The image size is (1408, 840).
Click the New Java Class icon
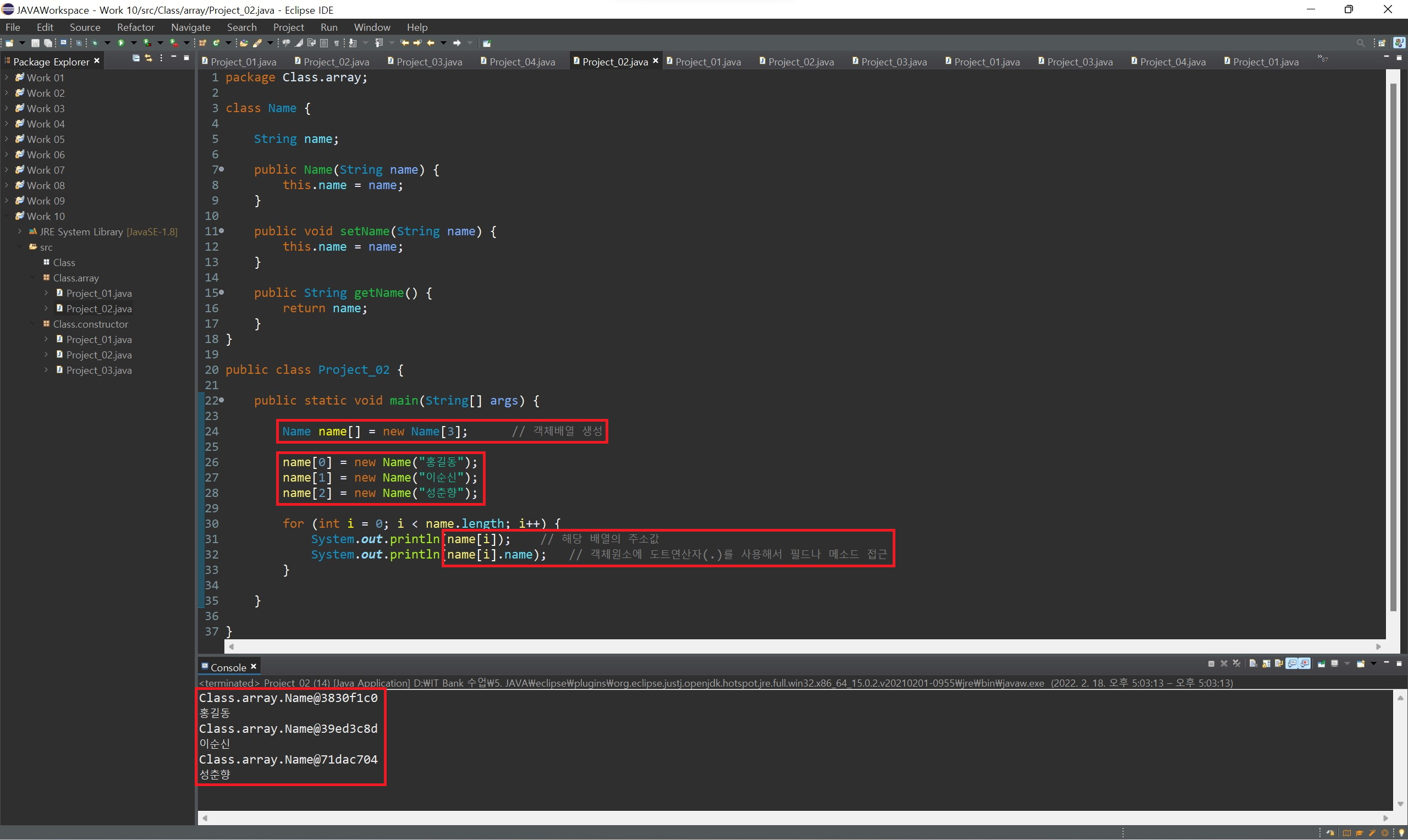point(216,43)
